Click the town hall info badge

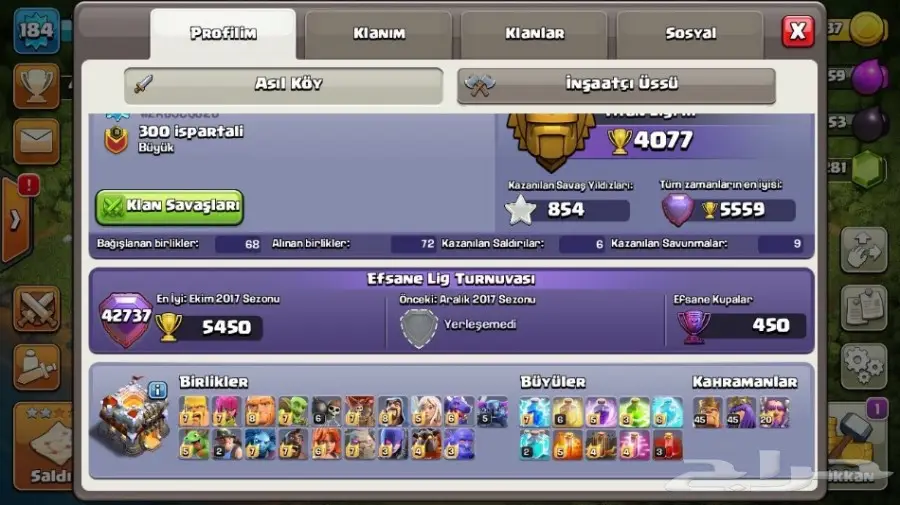tap(157, 390)
